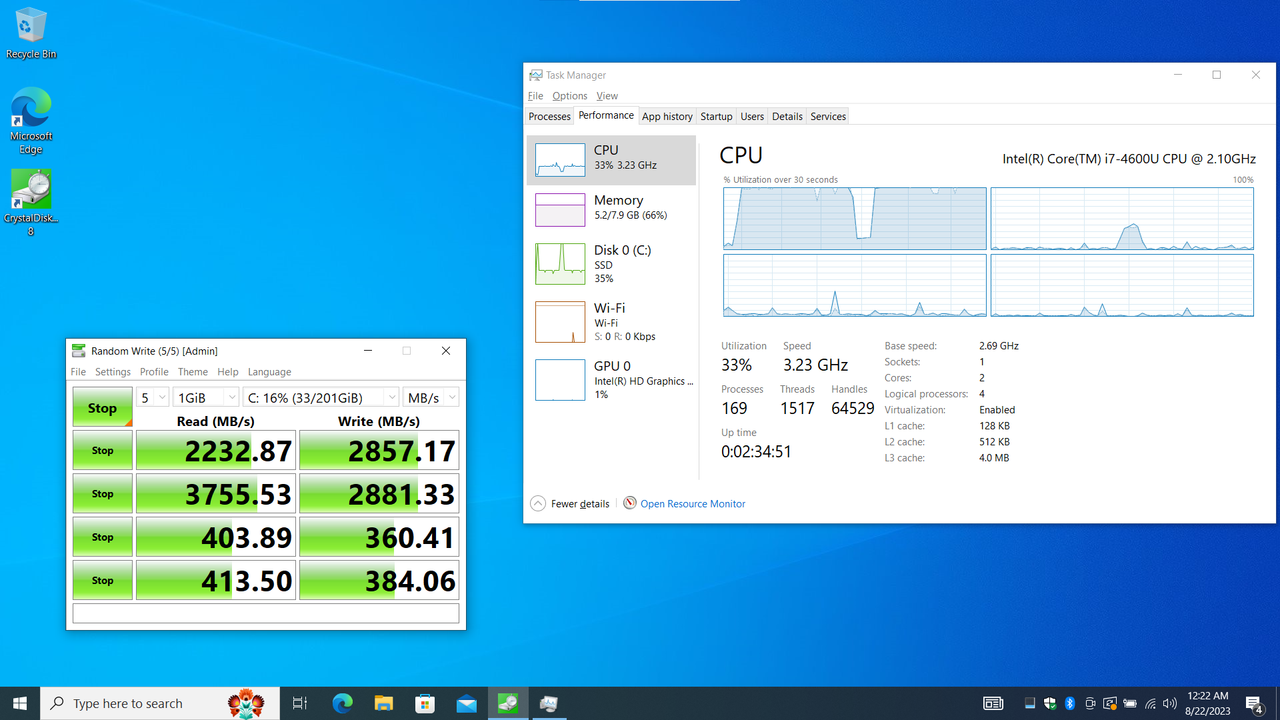This screenshot has width=1280, height=720.
Task: Open the volume icon in the system tray
Action: click(x=1168, y=703)
